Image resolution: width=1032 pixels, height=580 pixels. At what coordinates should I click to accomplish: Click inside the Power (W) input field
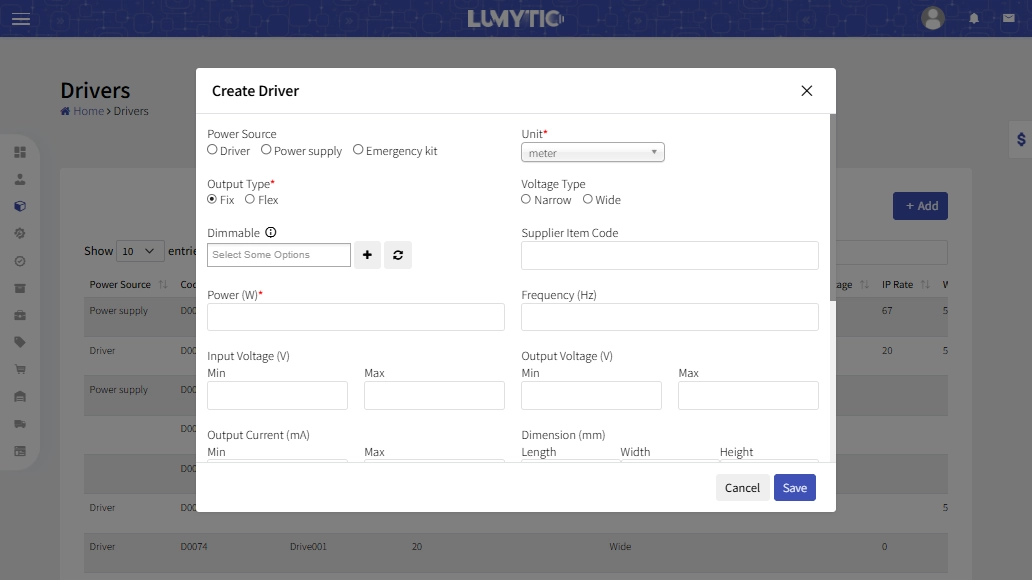point(355,316)
